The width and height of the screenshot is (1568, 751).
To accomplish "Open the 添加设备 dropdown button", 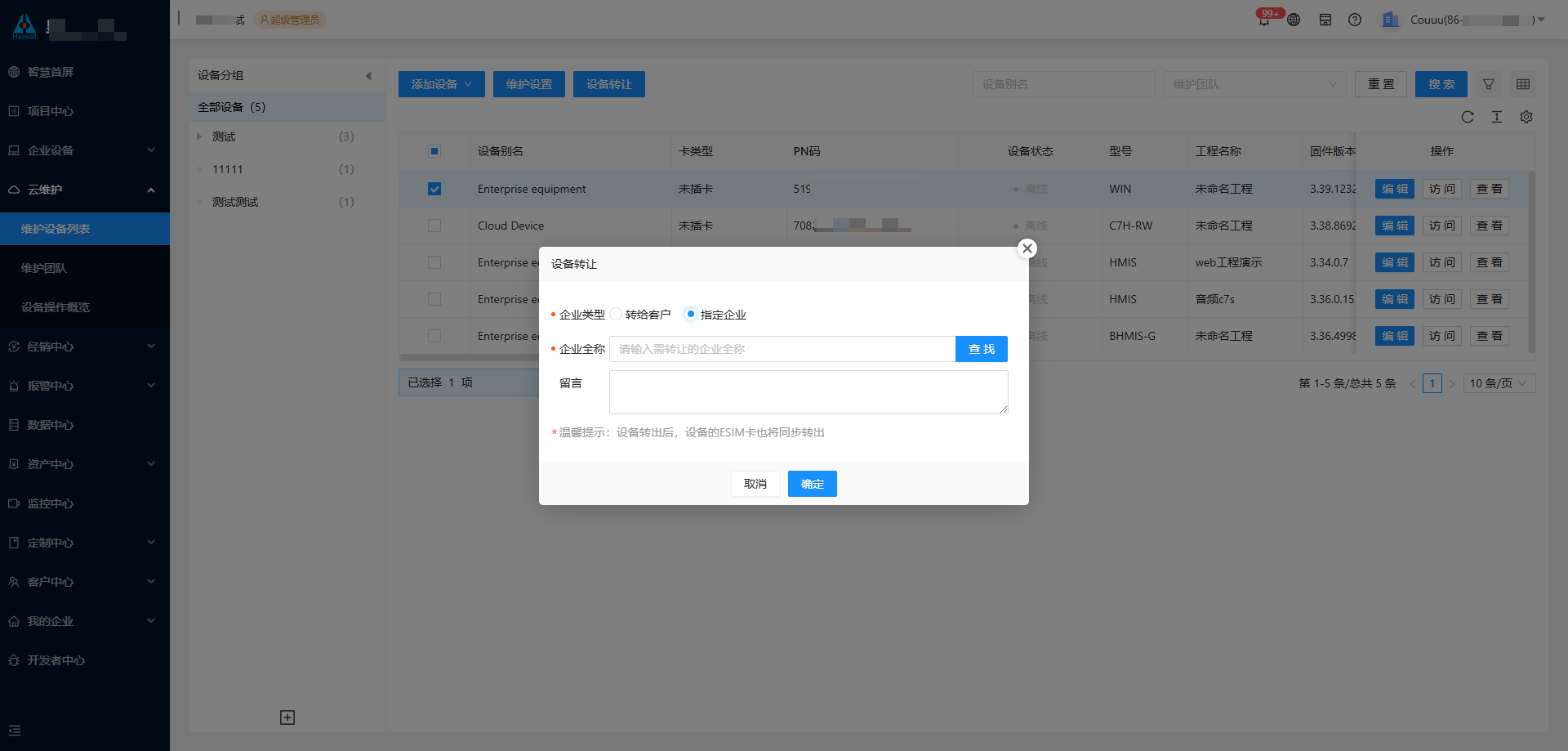I will coord(442,84).
